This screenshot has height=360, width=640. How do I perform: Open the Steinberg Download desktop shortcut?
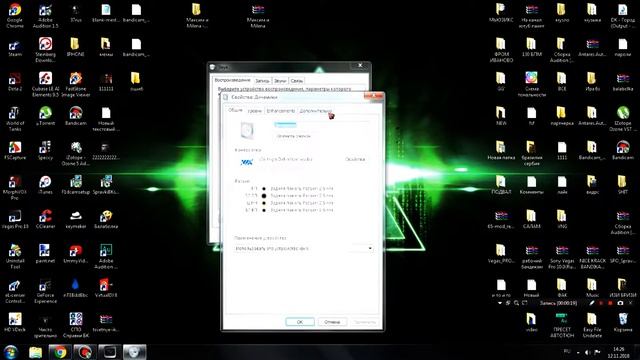click(x=45, y=50)
